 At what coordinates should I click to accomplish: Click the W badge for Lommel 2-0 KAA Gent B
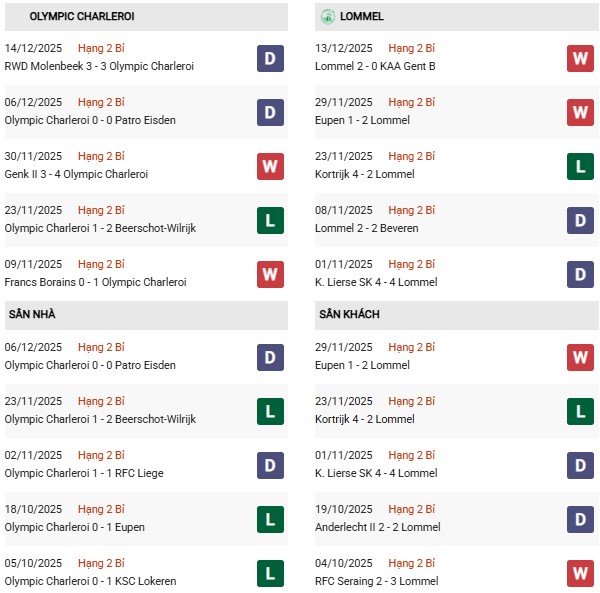point(581,58)
